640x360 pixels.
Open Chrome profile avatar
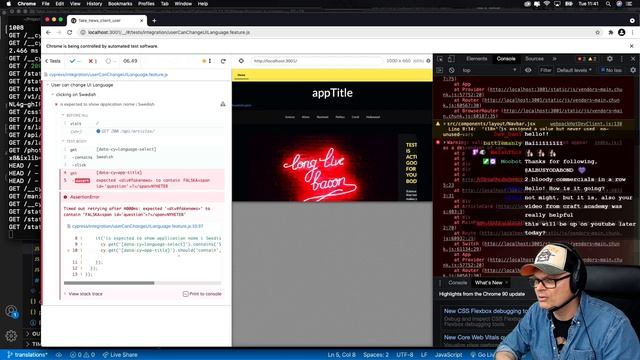coord(622,32)
